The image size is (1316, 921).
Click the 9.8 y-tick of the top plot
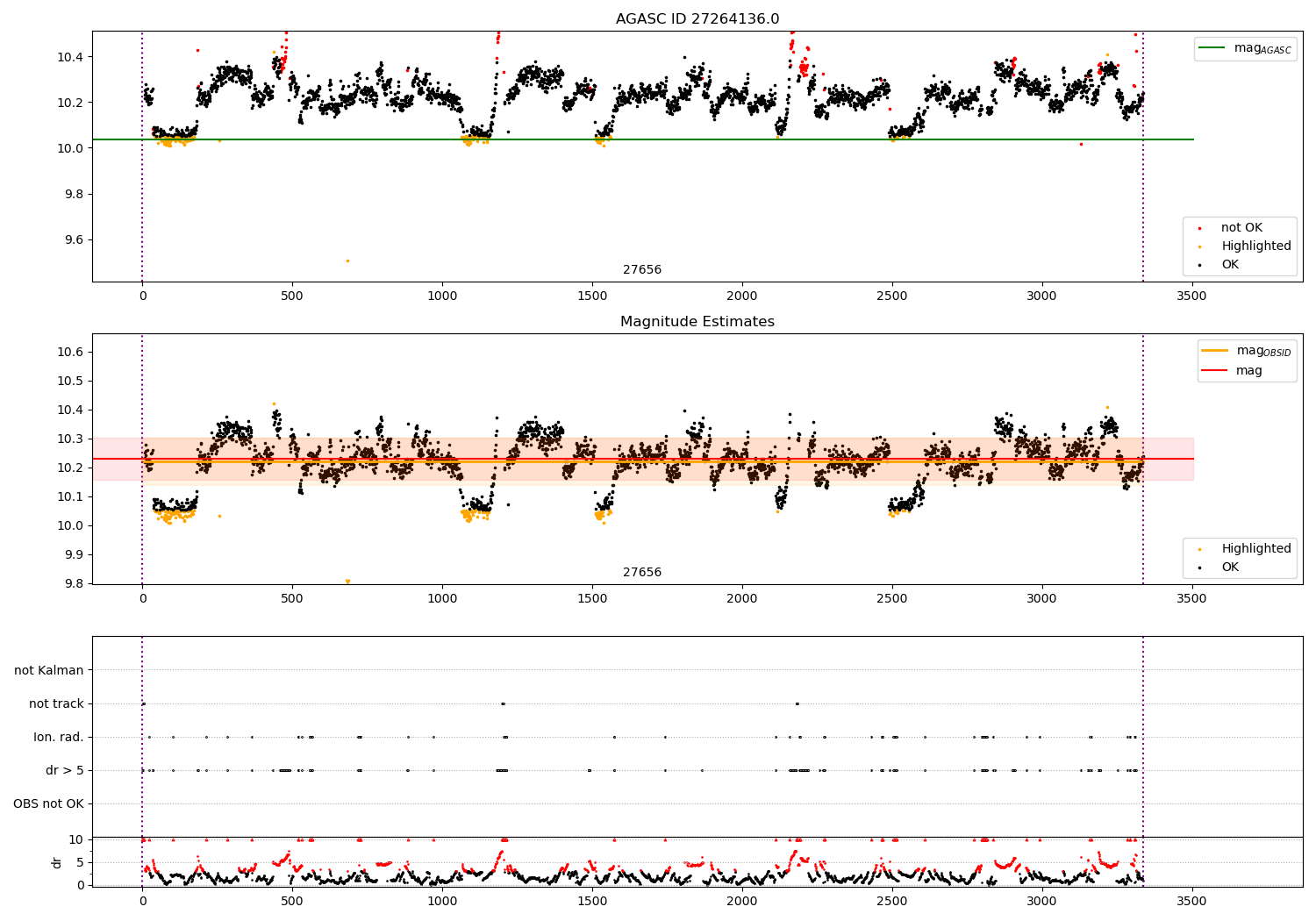(74, 195)
